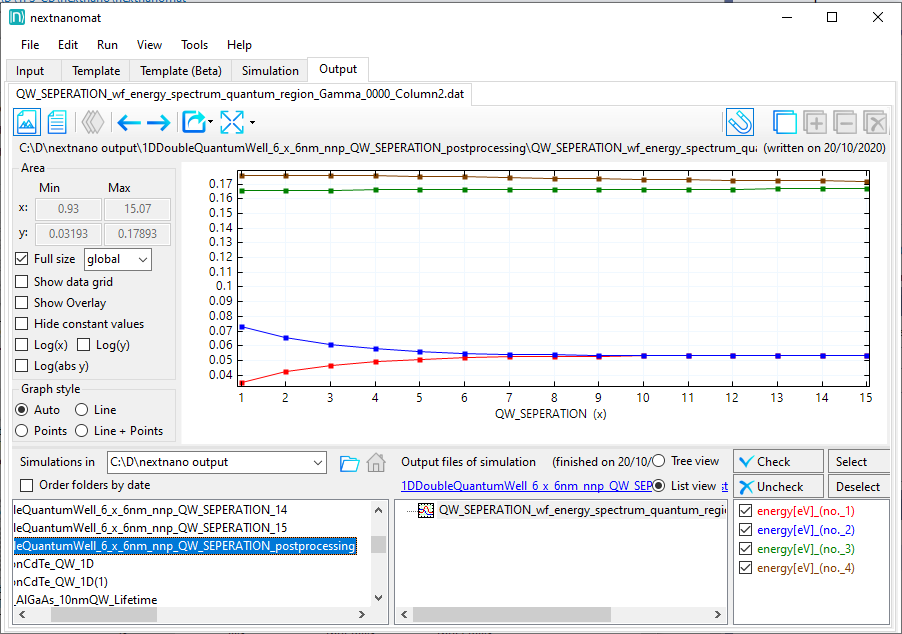Toggle Log(y) checkbox
The image size is (902, 634).
(x=84, y=345)
